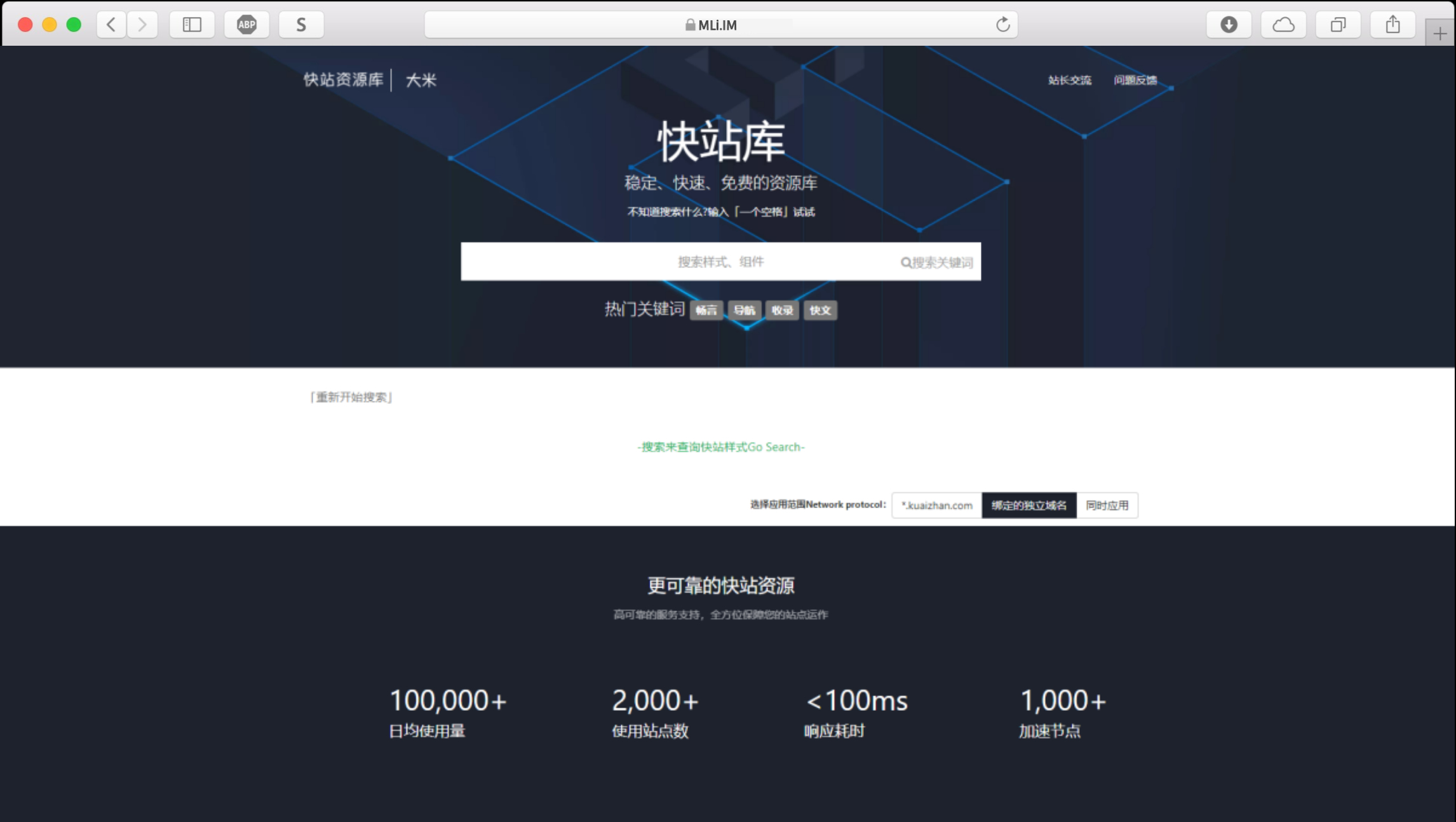Click the Safari back arrow button
Viewport: 1456px width, 822px height.
tap(111, 25)
